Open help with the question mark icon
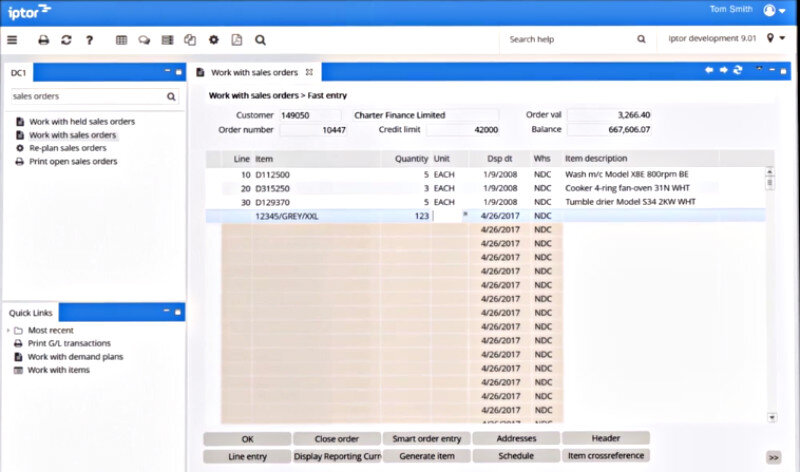This screenshot has height=472, width=800. (x=89, y=40)
